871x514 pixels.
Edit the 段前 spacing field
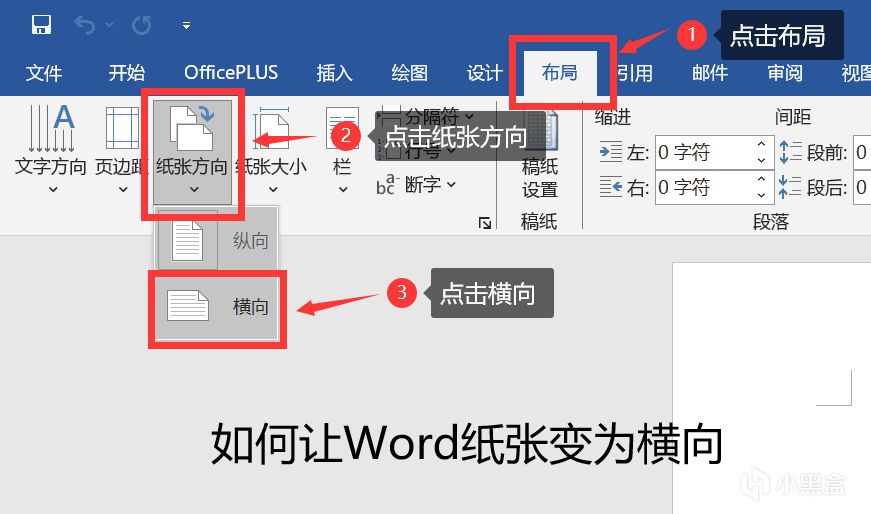(862, 152)
